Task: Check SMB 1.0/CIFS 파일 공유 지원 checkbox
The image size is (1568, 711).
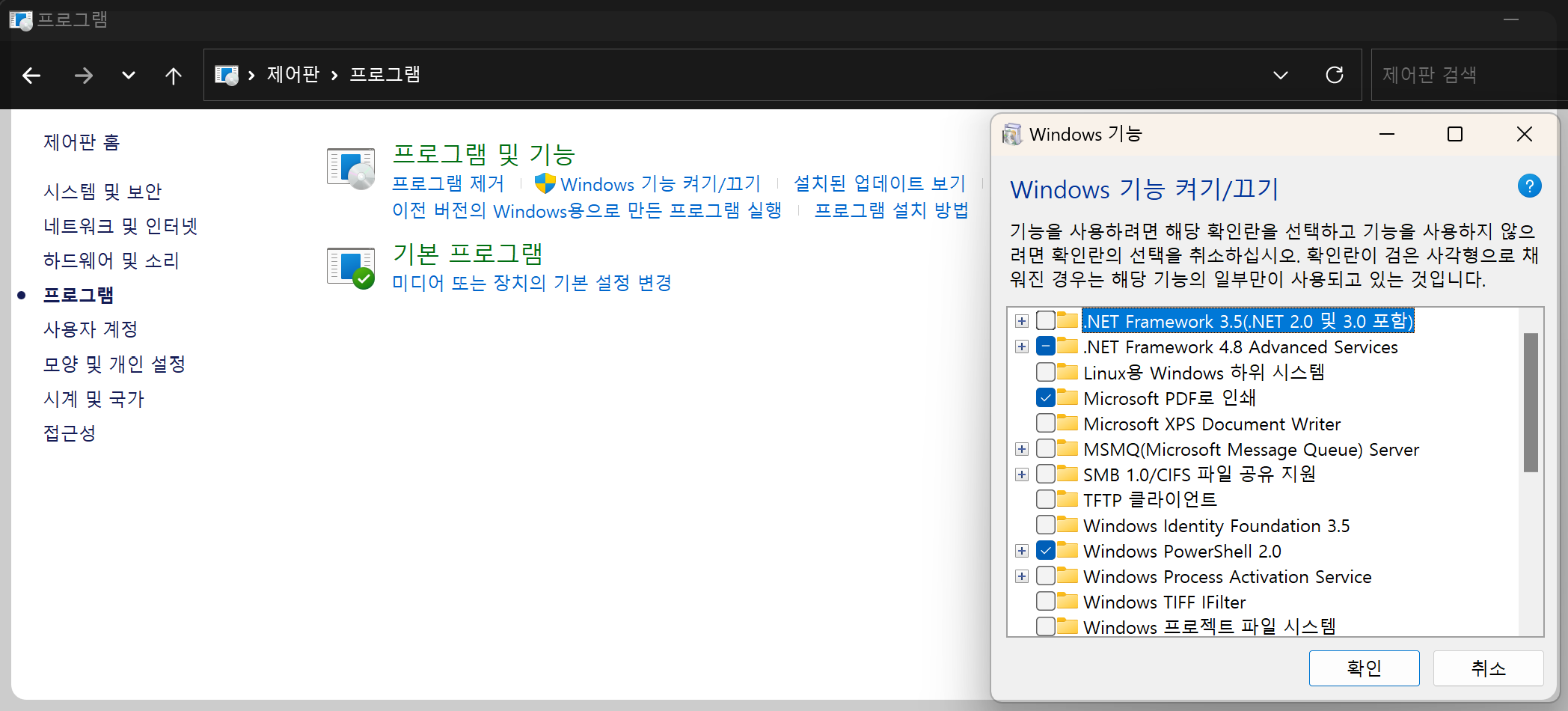Action: coord(1046,474)
